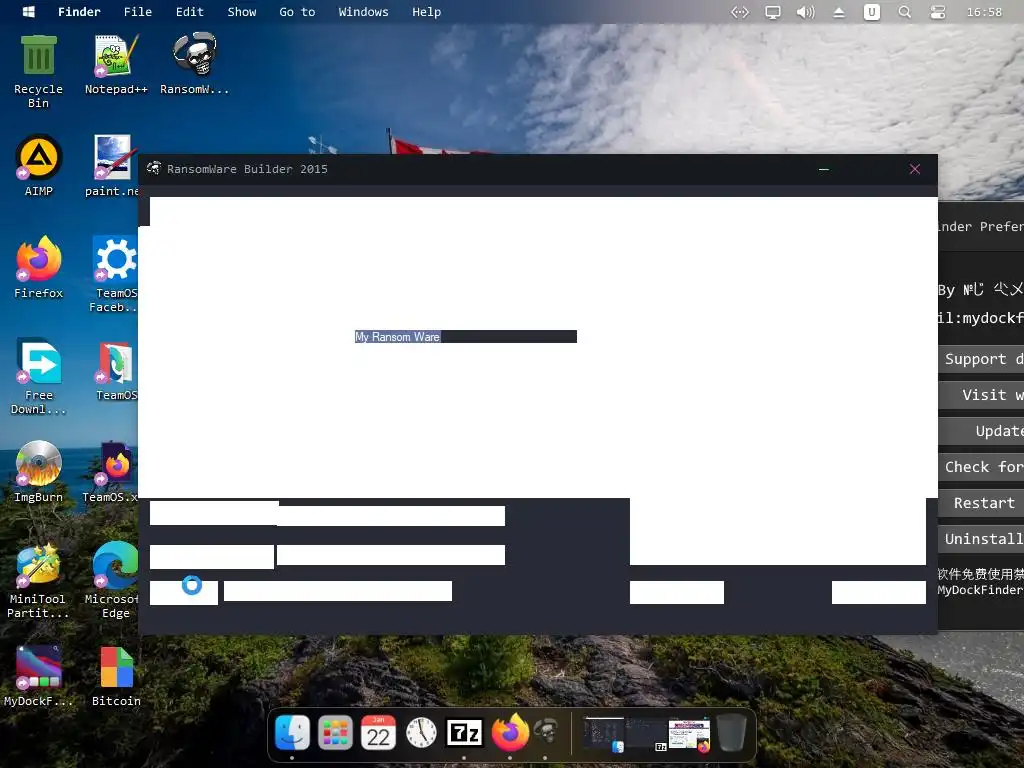Open Control Center toggles icon in menu bar
1024x768 pixels.
click(x=938, y=12)
